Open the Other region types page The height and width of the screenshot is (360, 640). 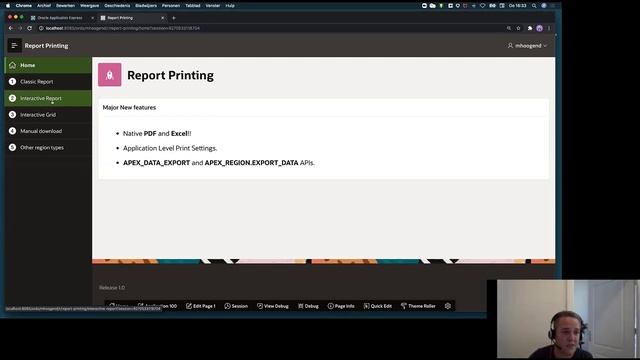pos(48,147)
